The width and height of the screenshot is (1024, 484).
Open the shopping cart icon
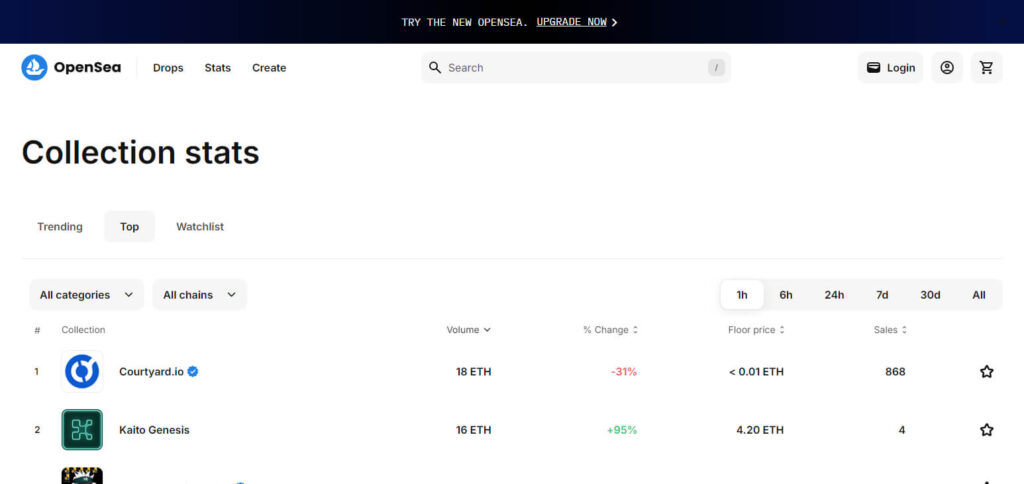click(986, 67)
